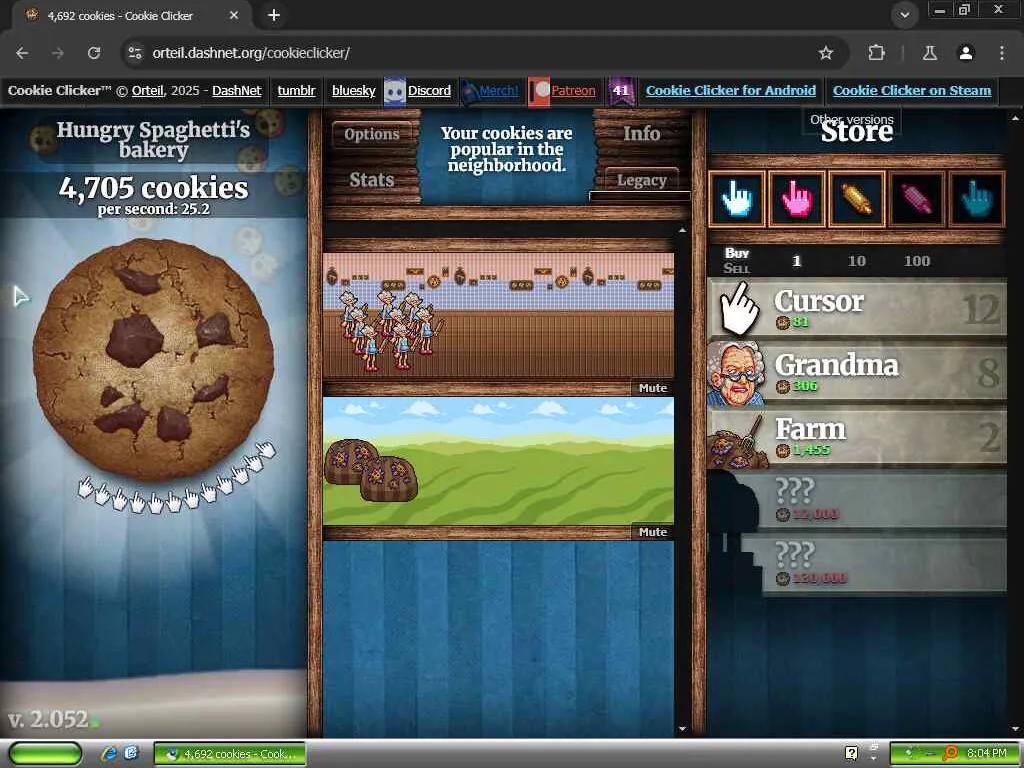This screenshot has height=768, width=1024.
Task: Click the Patreon logo icon
Action: point(539,91)
